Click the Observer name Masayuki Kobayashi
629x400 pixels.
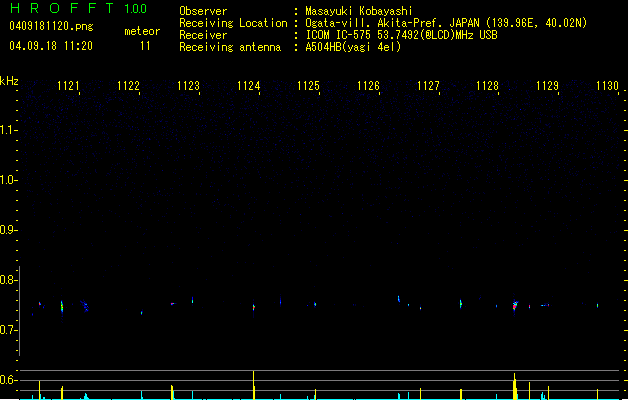click(359, 11)
